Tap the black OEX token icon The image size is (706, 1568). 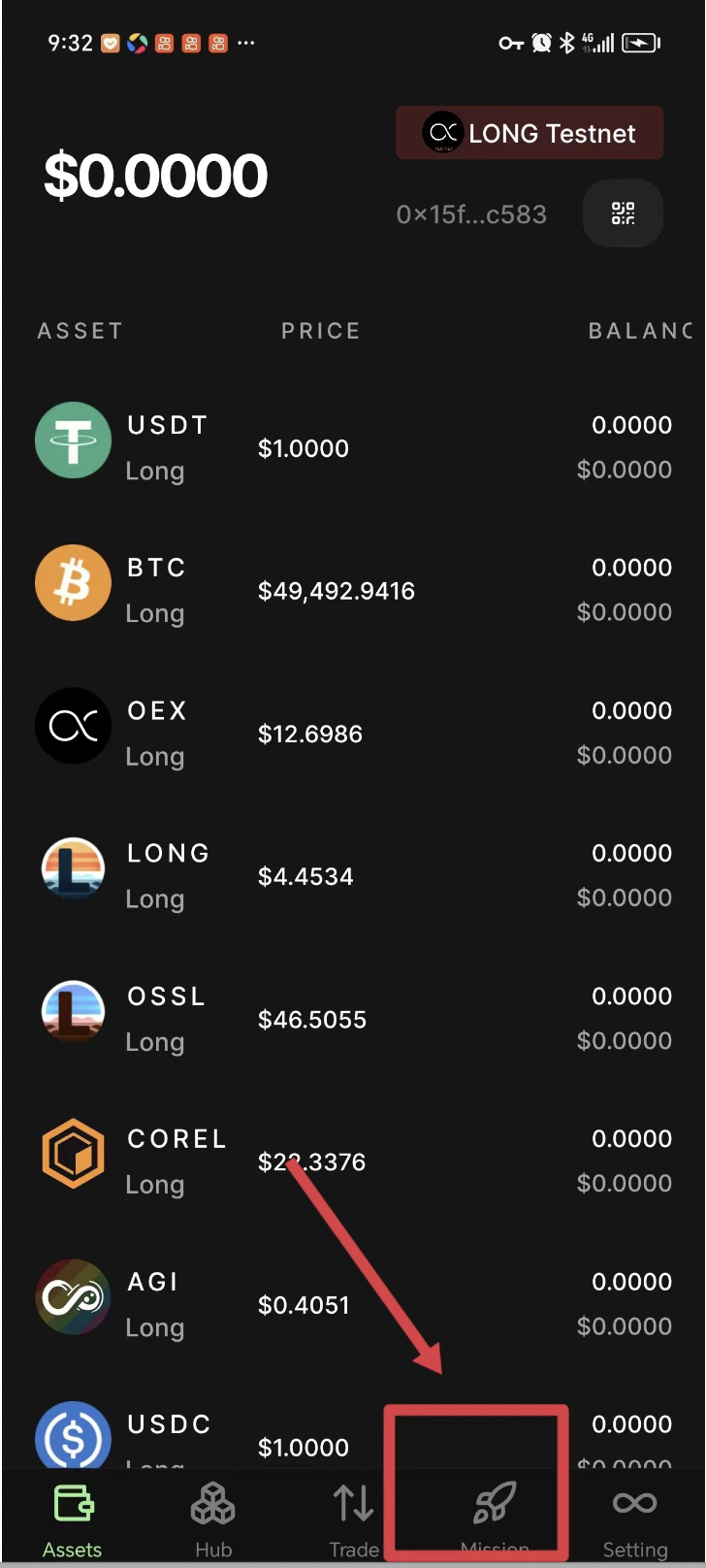coord(73,725)
